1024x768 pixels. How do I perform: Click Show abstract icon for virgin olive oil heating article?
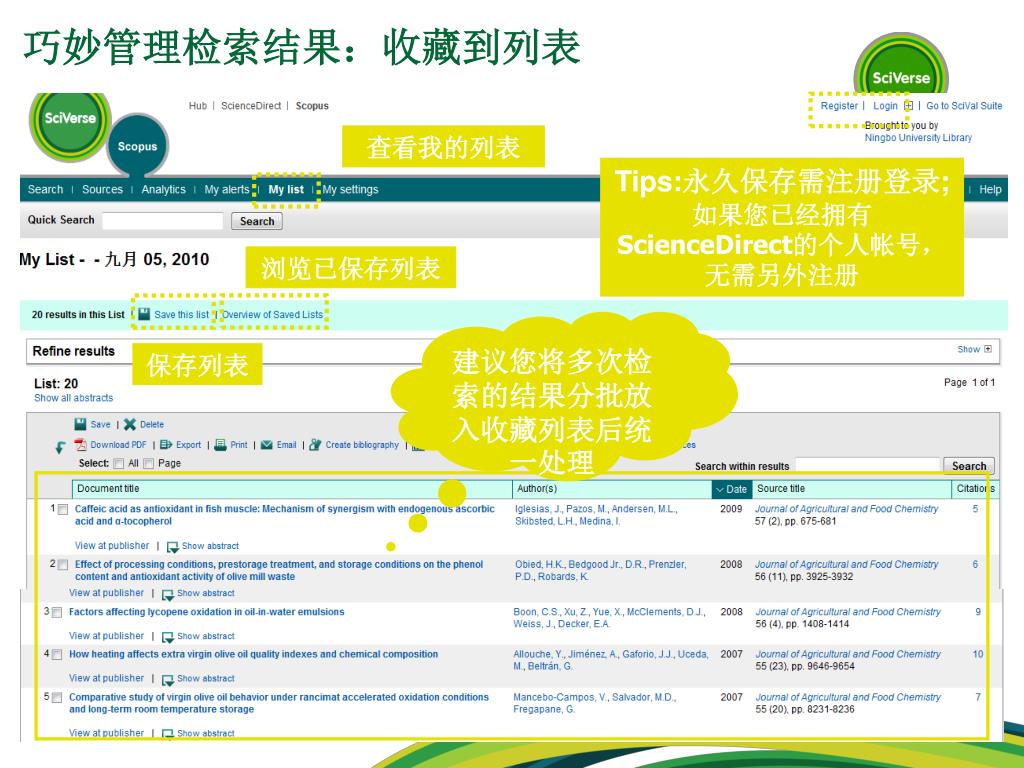click(x=168, y=679)
